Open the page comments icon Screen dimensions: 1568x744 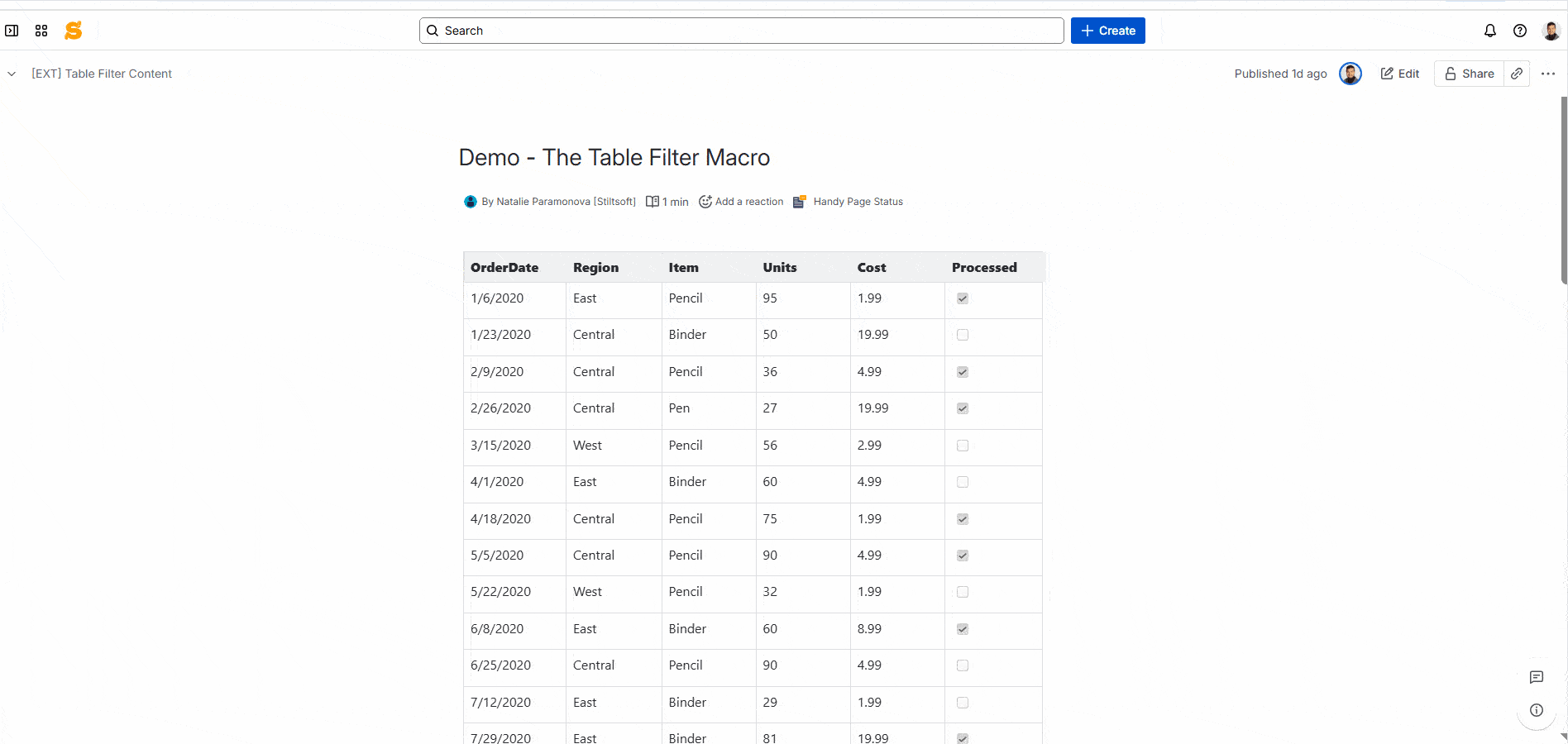coord(1537,677)
